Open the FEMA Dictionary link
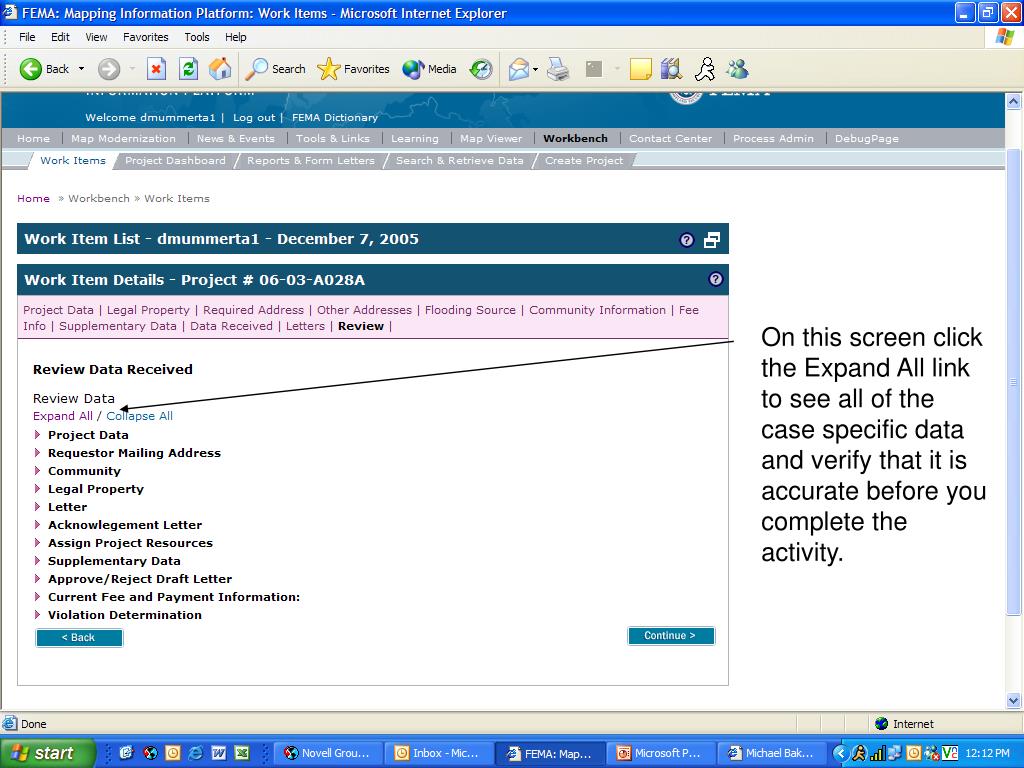This screenshot has width=1024, height=768. (334, 118)
